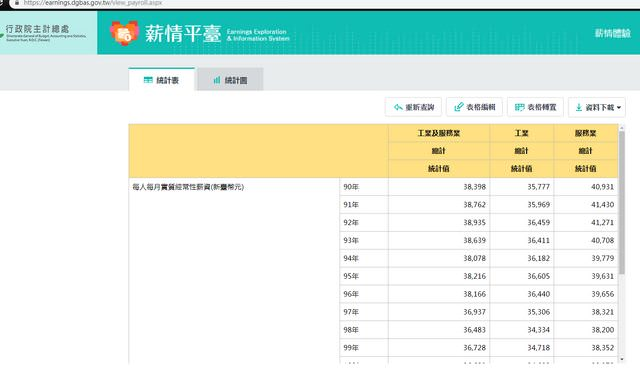The image size is (640, 379).
Task: Click the lock icon in the address bar
Action: pos(17,2)
